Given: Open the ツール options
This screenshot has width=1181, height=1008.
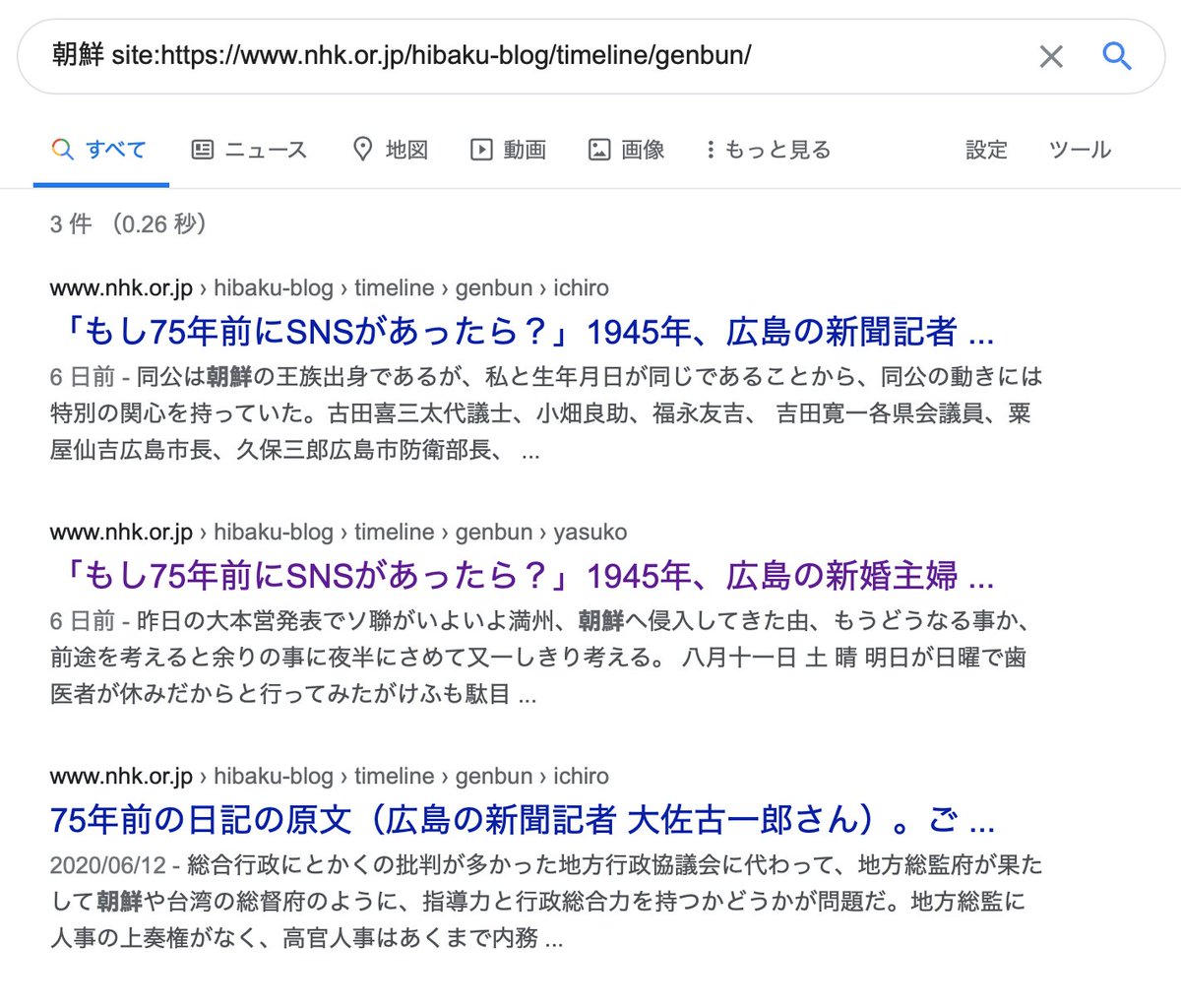Looking at the screenshot, I should (1080, 150).
